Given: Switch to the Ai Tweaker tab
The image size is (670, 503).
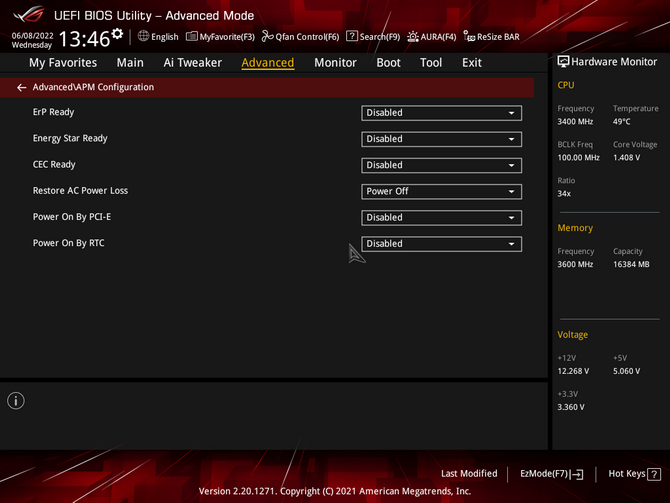Looking at the screenshot, I should click(192, 62).
